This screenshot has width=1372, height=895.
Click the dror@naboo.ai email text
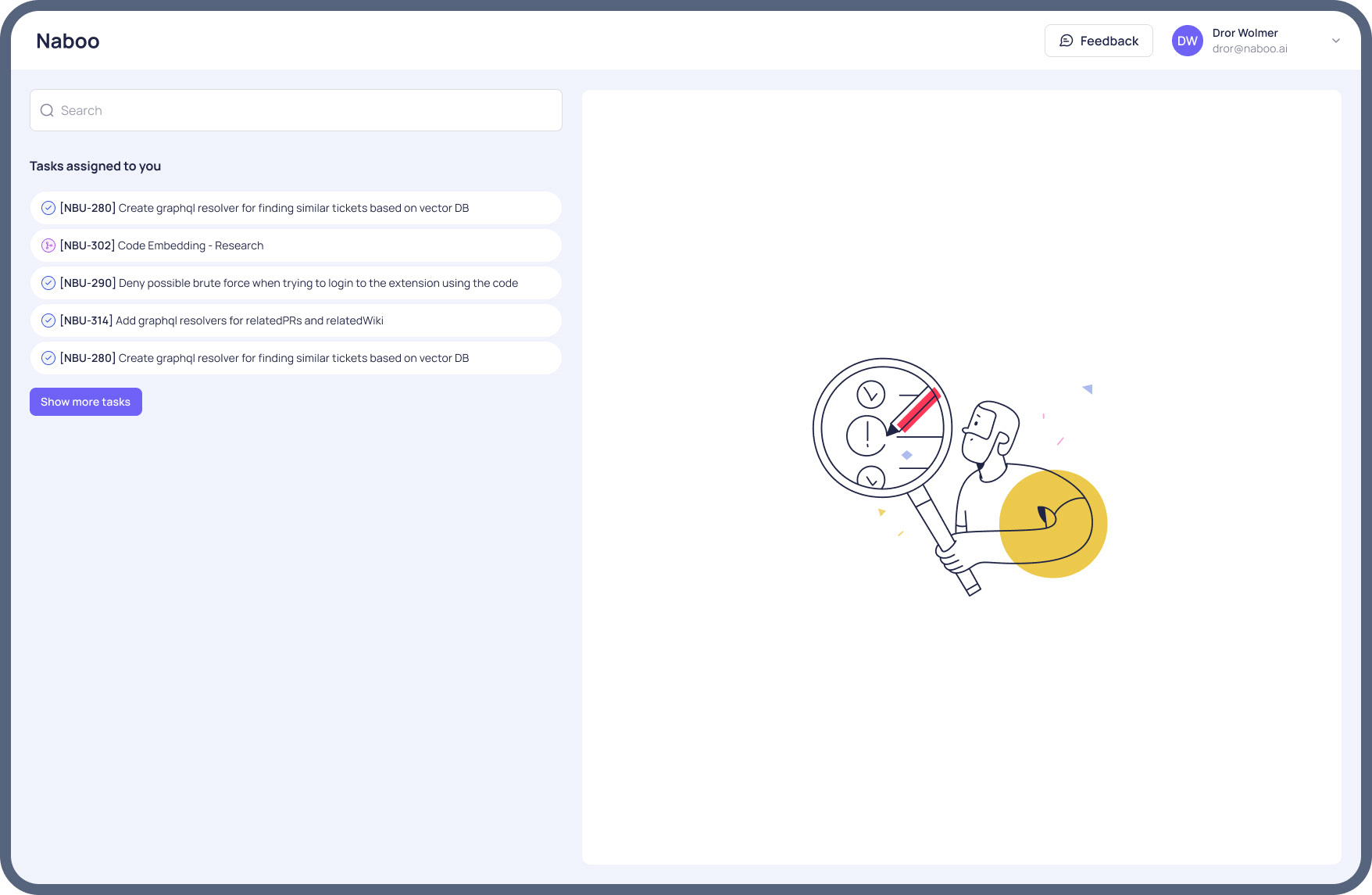pos(1250,48)
